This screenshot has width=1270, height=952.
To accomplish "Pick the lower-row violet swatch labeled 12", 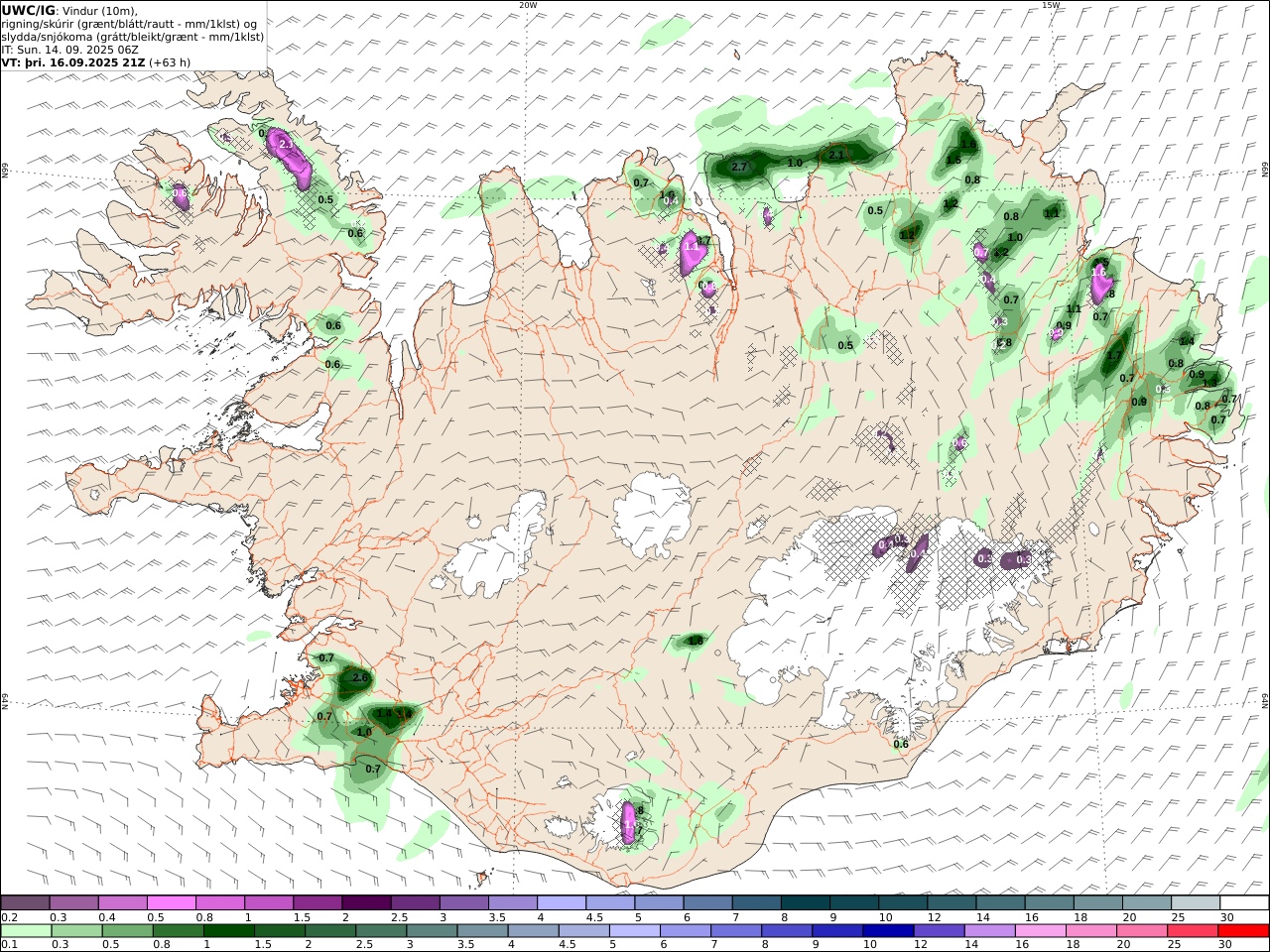I will (x=939, y=930).
